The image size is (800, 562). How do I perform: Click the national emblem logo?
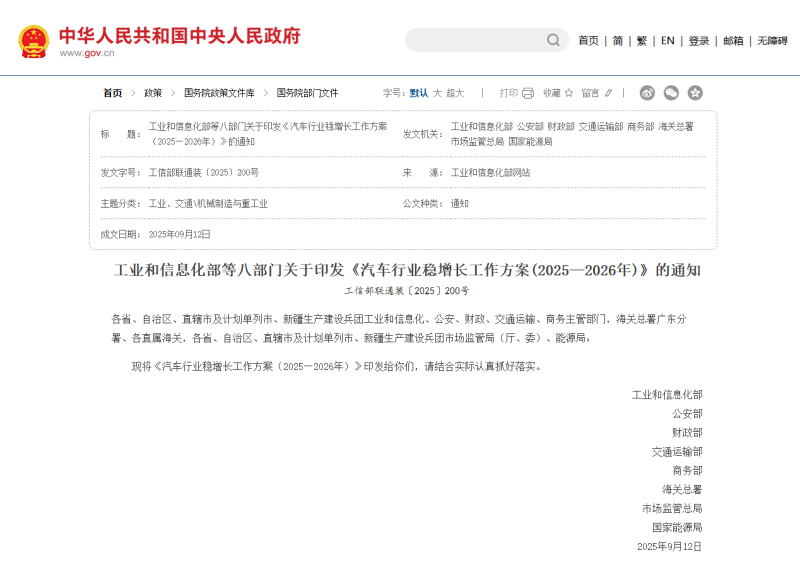point(34,40)
